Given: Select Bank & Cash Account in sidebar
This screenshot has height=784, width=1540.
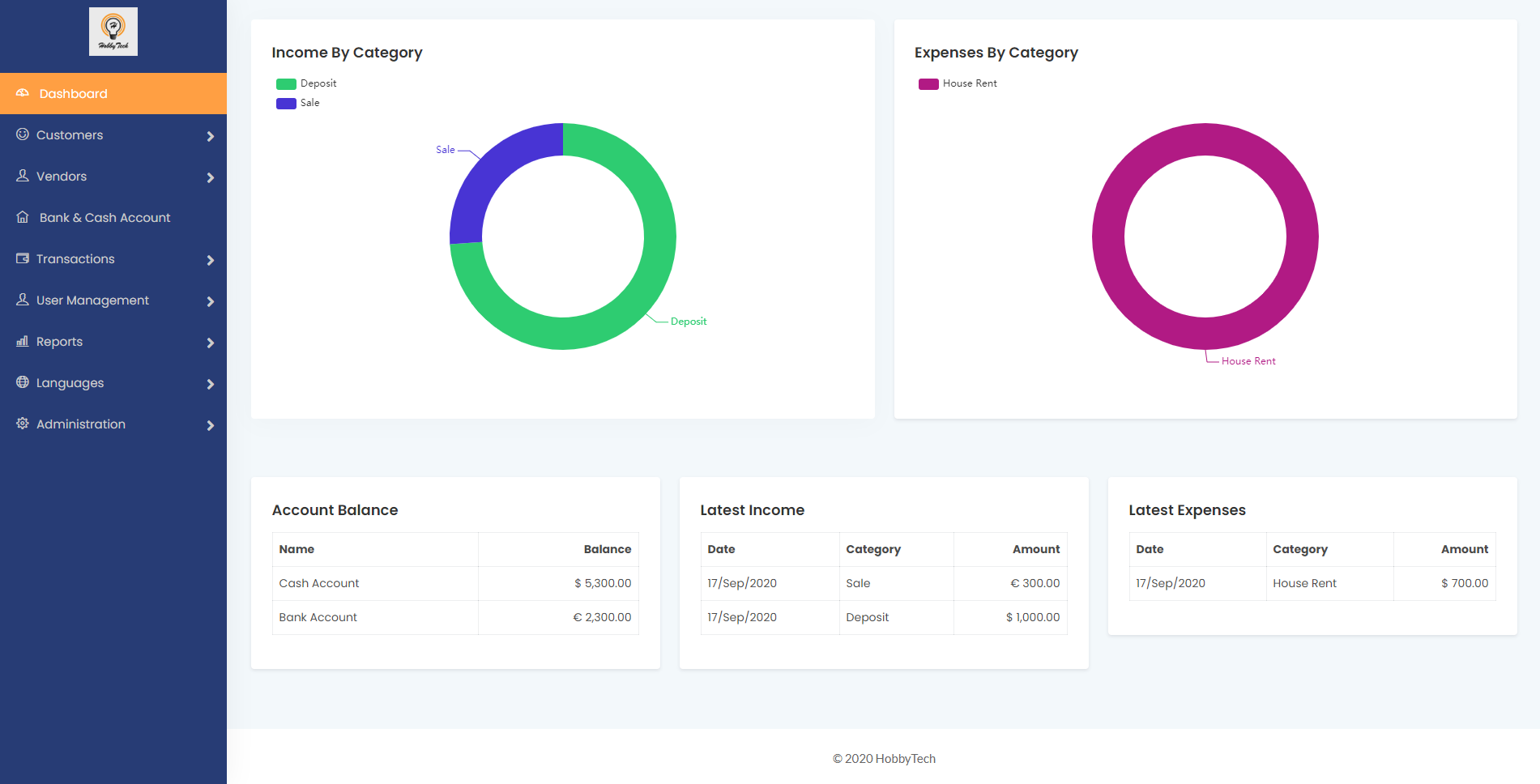Looking at the screenshot, I should point(113,217).
